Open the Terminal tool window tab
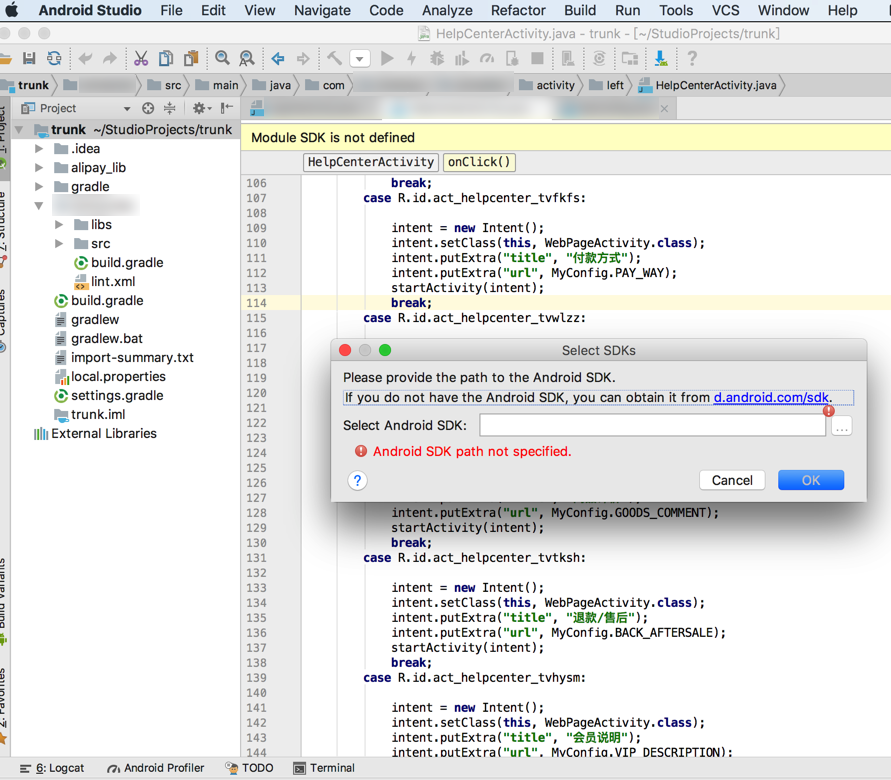The width and height of the screenshot is (891, 780). click(324, 768)
